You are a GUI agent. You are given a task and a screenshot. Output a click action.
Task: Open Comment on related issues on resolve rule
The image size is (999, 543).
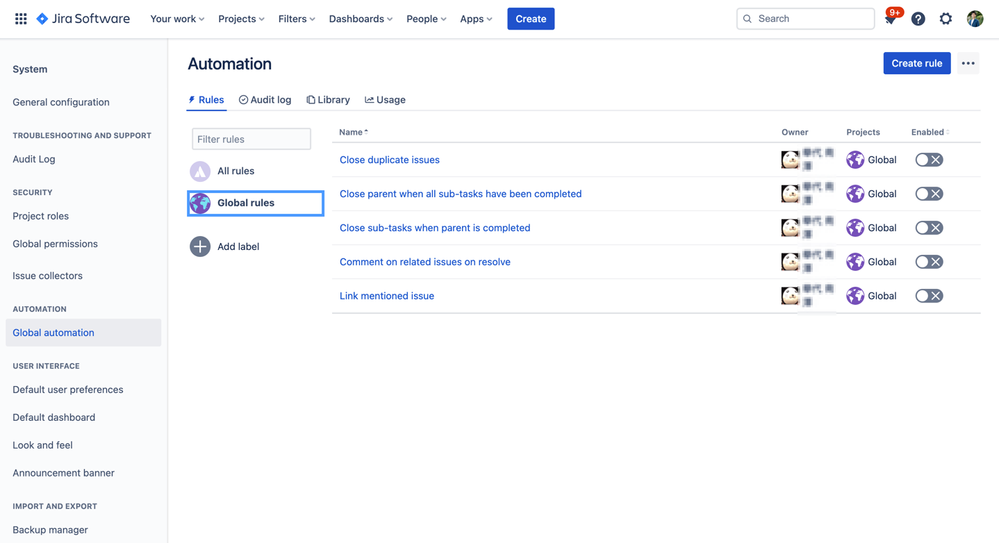425,261
